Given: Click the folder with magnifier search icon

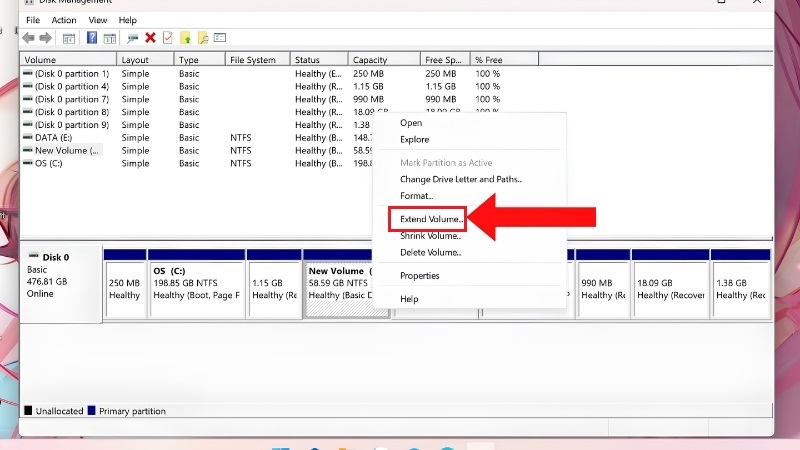Looking at the screenshot, I should [203, 38].
